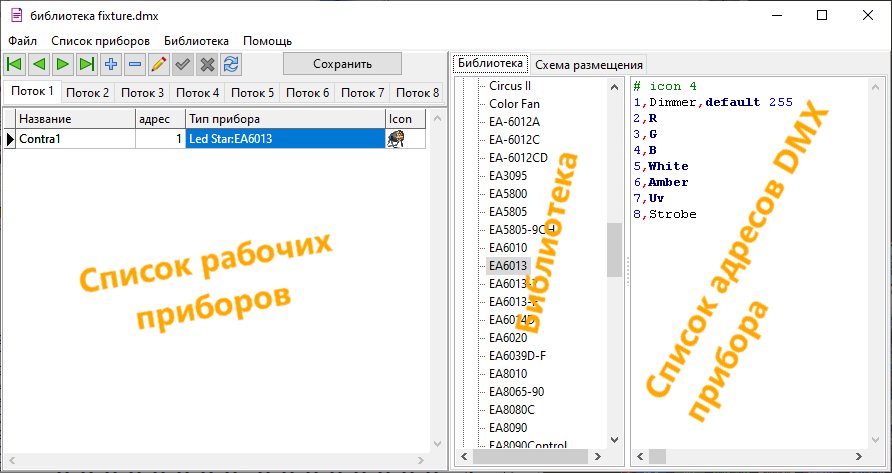The image size is (892, 473).
Task: Switch to Поток 6 tab
Action: click(308, 92)
